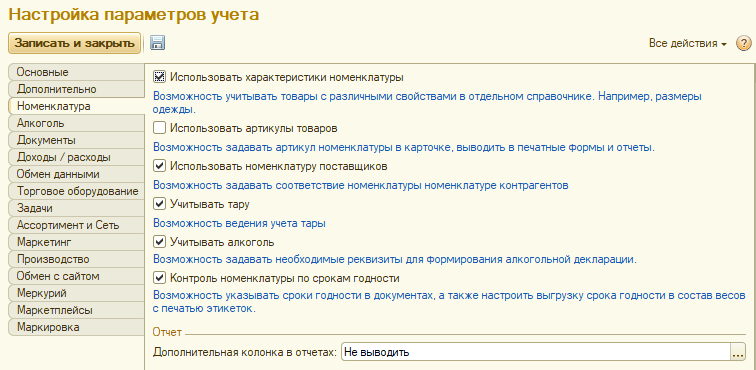Toggle the Учитывать алкоголь checkbox
Viewport: 756px width, 370px height.
(159, 242)
